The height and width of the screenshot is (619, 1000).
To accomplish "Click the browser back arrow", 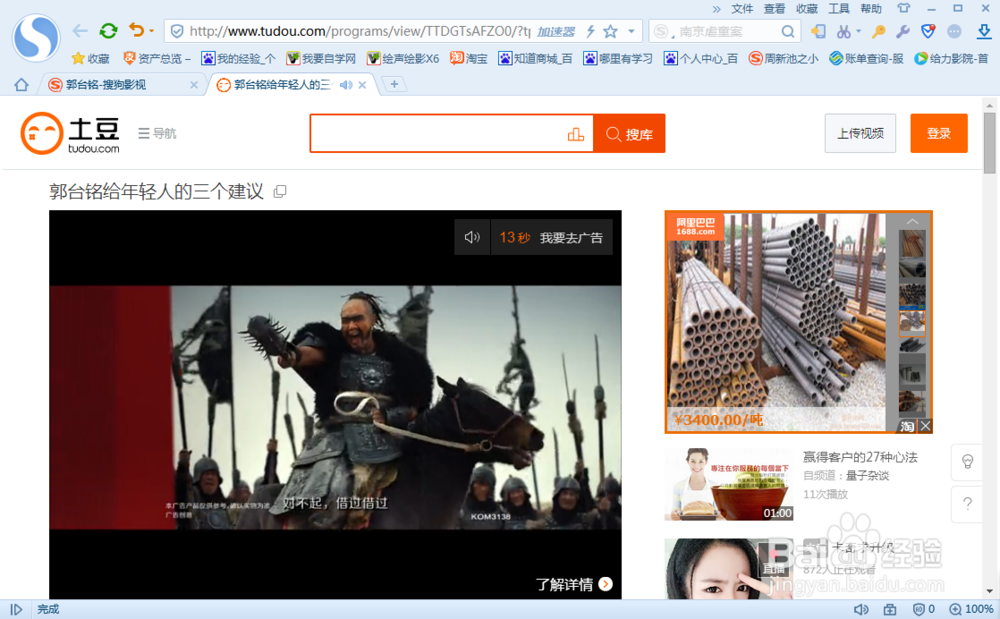I will pyautogui.click(x=80, y=31).
